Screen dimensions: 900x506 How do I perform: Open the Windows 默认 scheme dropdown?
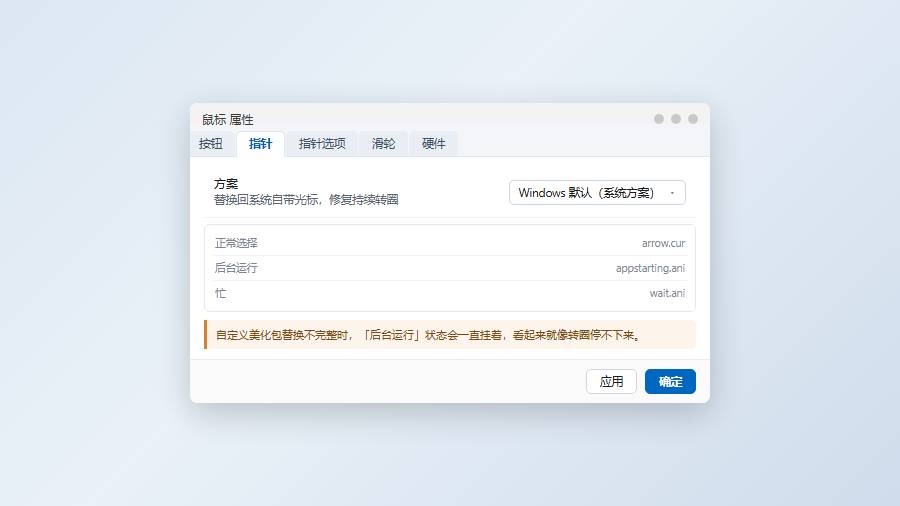tap(597, 193)
